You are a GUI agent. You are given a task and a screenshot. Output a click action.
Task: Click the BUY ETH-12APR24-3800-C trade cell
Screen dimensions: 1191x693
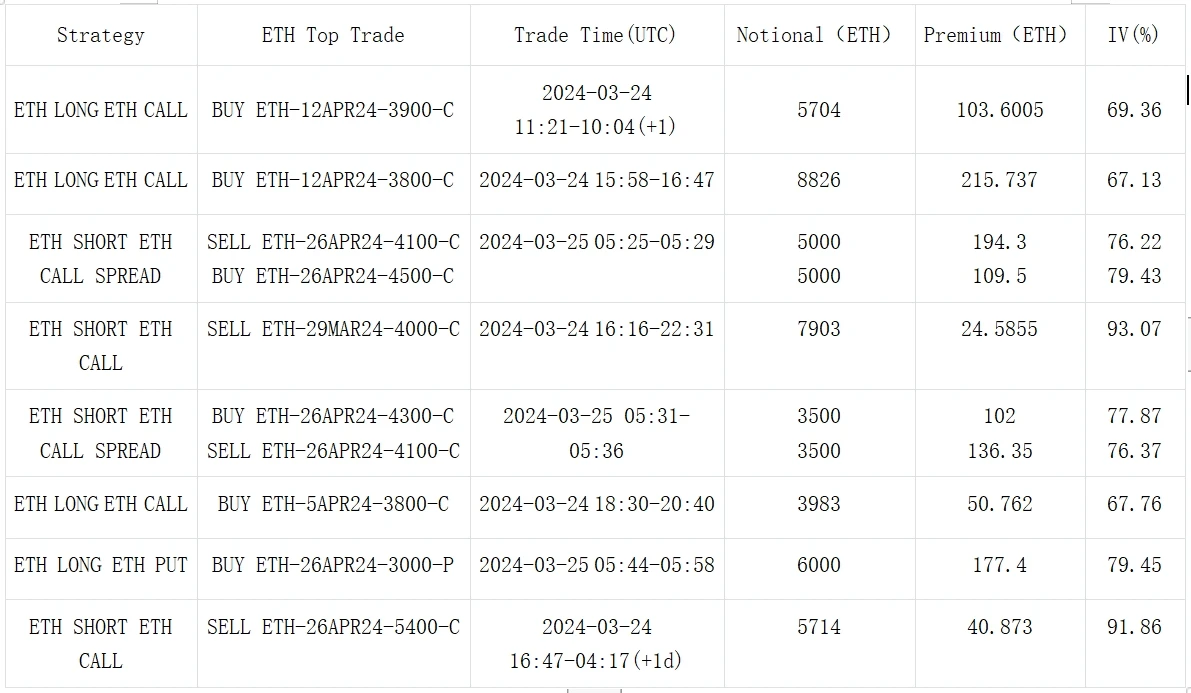coord(333,180)
